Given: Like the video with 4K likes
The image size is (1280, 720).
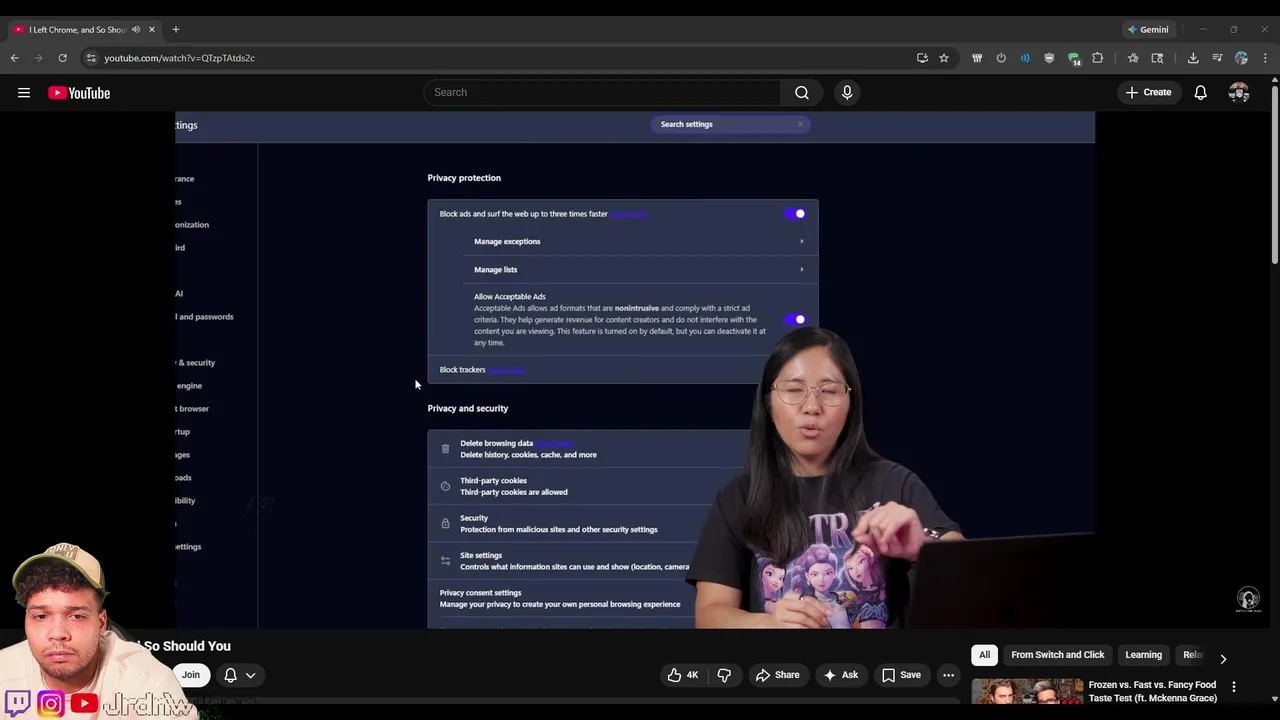Looking at the screenshot, I should point(684,675).
